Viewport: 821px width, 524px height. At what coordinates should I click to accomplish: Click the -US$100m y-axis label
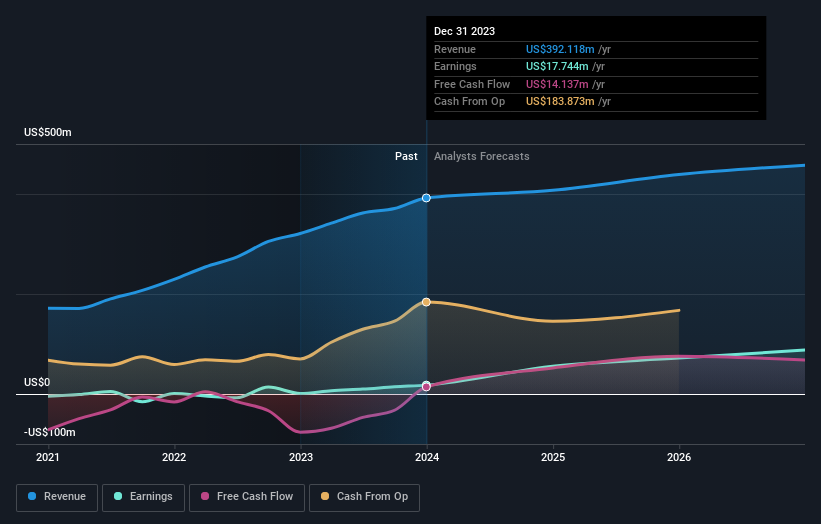(50, 432)
